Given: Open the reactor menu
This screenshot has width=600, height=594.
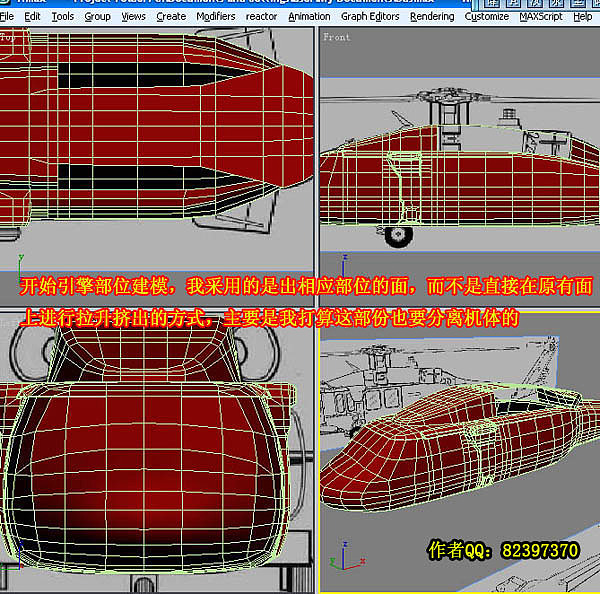Looking at the screenshot, I should (x=261, y=17).
